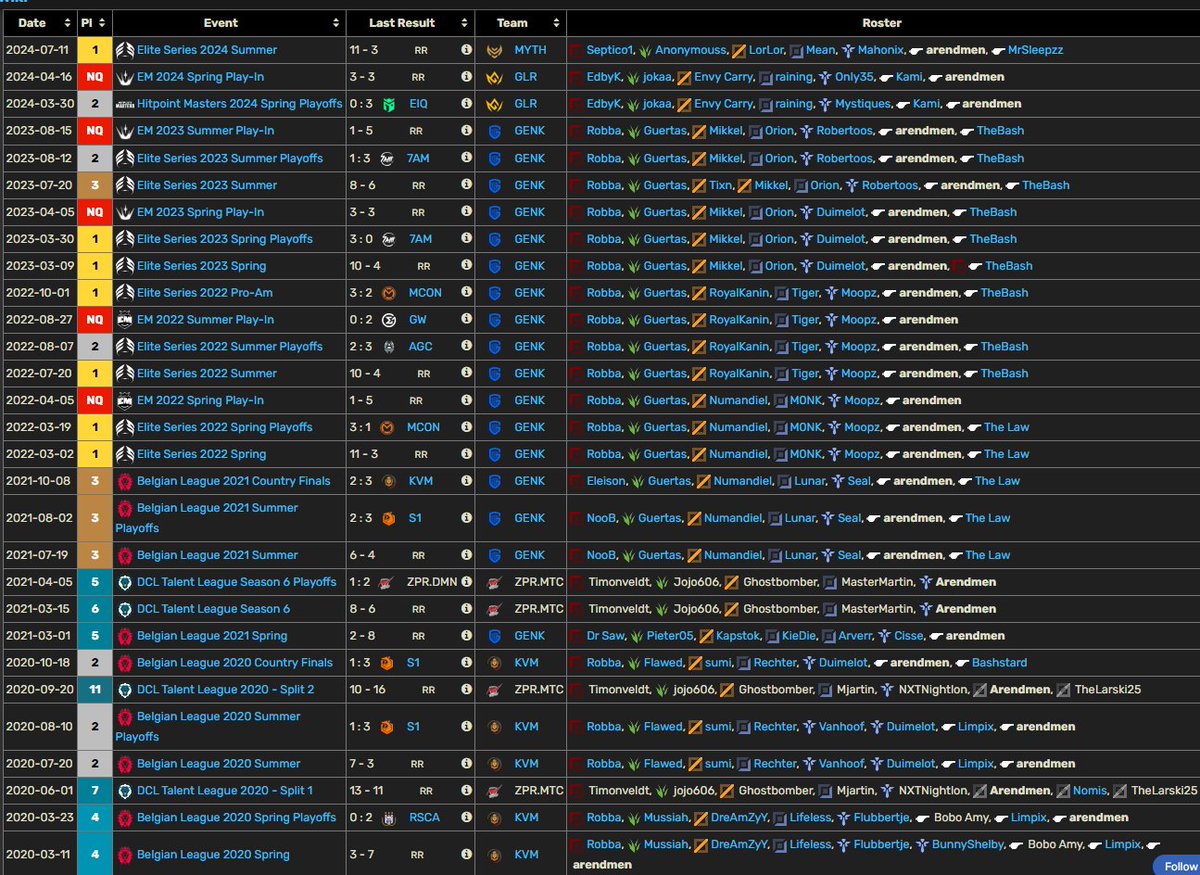Viewport: 1200px width, 875px height.
Task: Open info icon for Elite Series 2024 Summer
Action: click(x=466, y=49)
